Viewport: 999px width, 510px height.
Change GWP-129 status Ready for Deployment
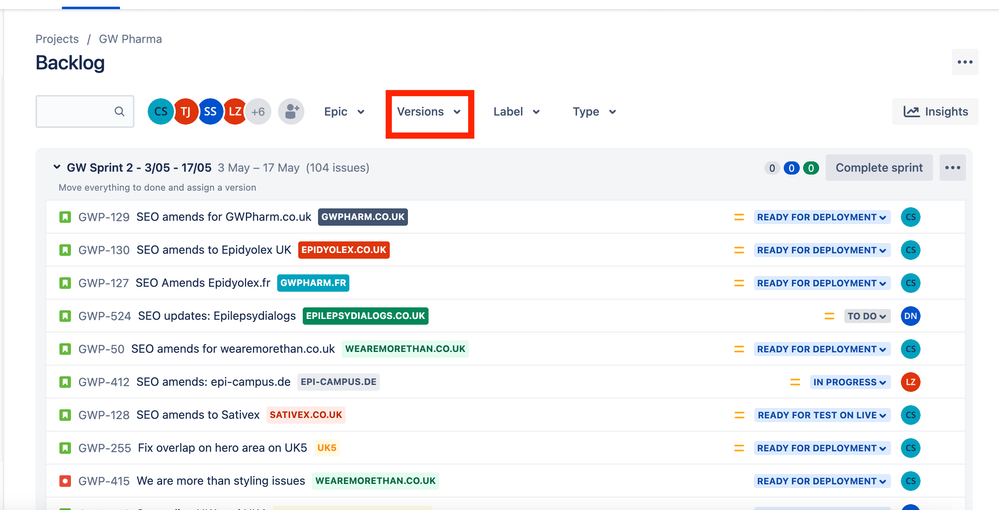822,217
